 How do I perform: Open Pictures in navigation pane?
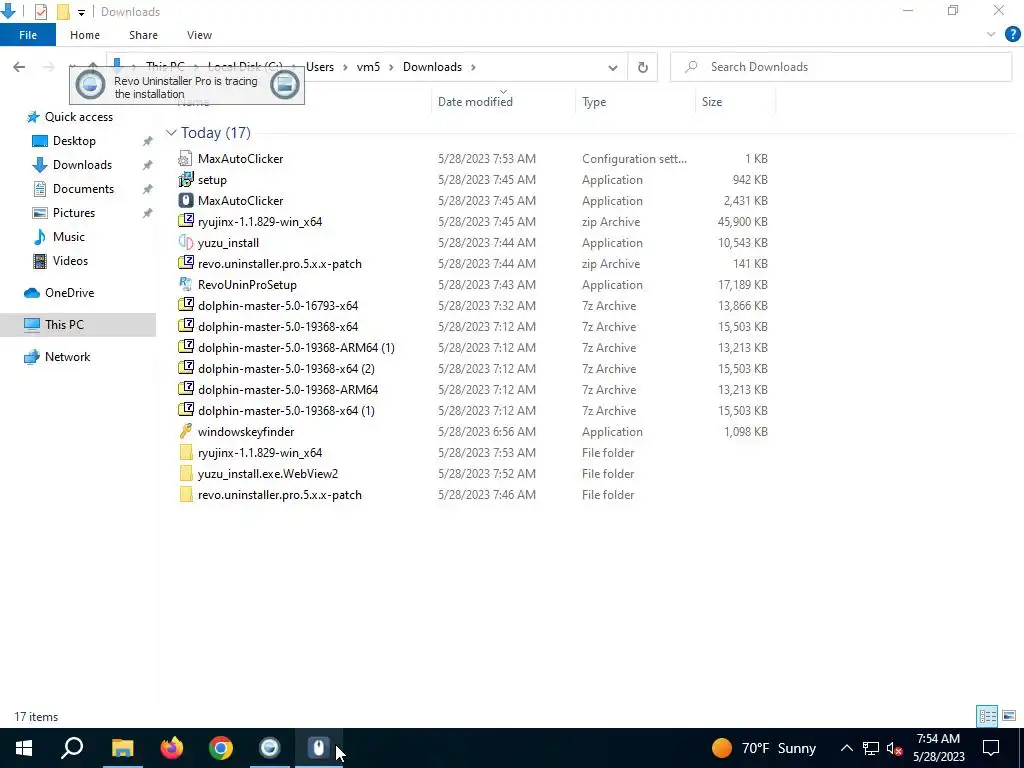click(74, 213)
